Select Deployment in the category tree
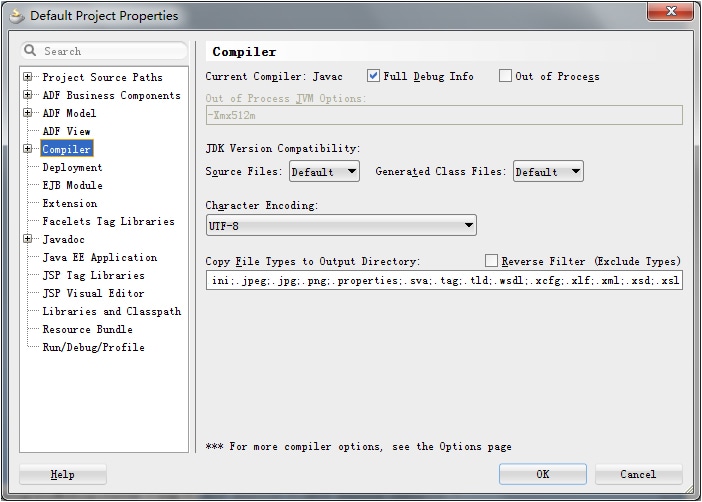 (72, 168)
